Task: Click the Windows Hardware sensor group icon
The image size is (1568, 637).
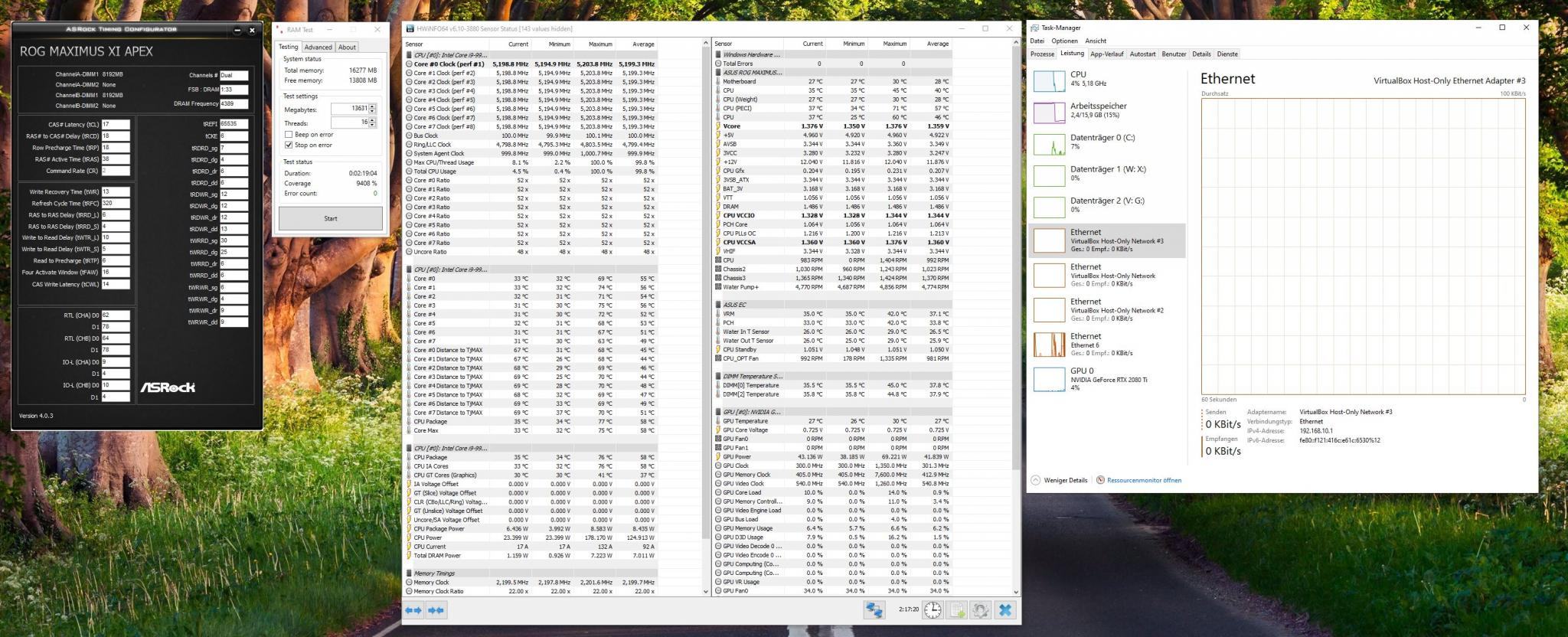Action: pyautogui.click(x=718, y=55)
